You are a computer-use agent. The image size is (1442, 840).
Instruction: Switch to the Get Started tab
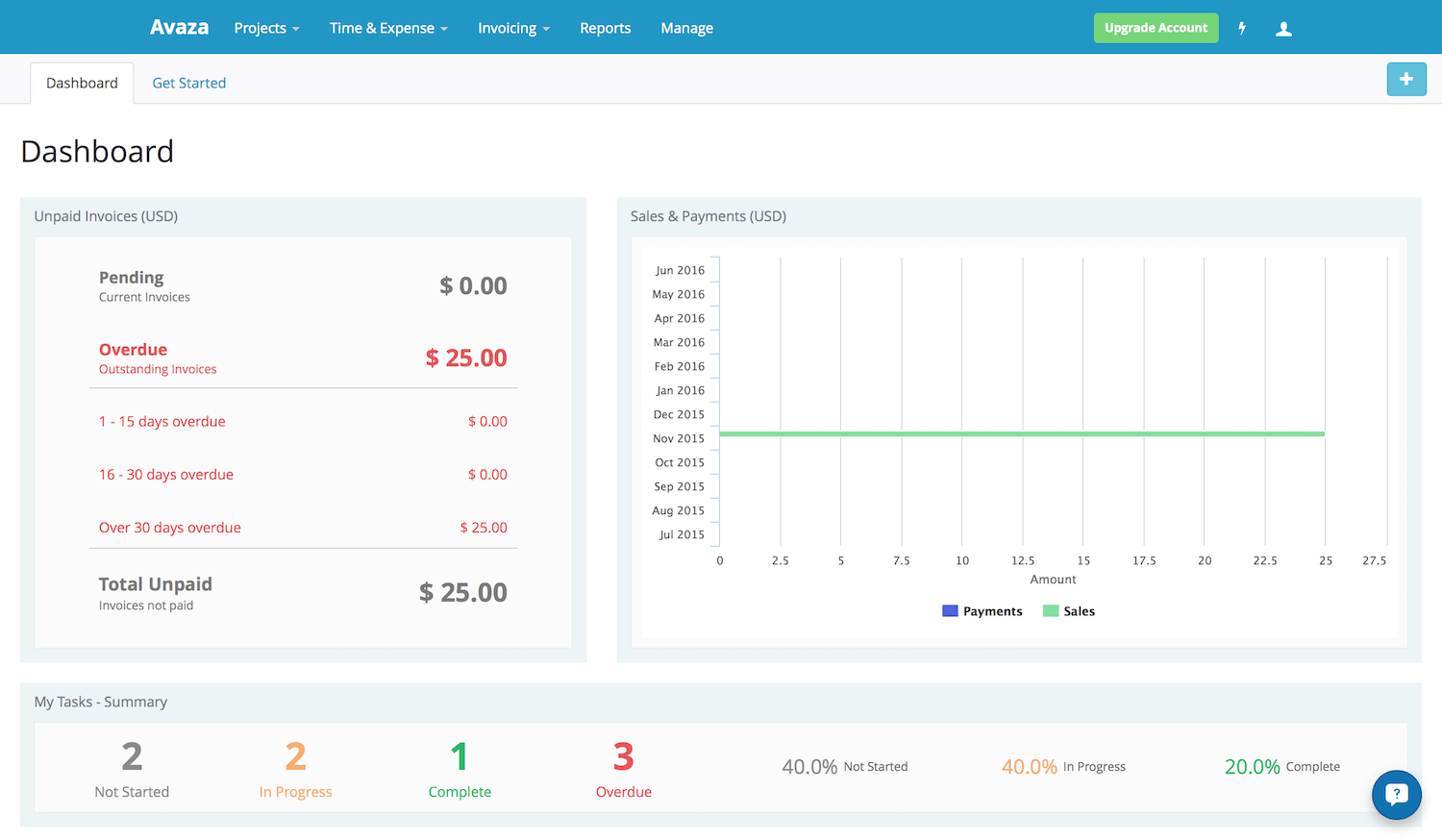click(x=189, y=83)
